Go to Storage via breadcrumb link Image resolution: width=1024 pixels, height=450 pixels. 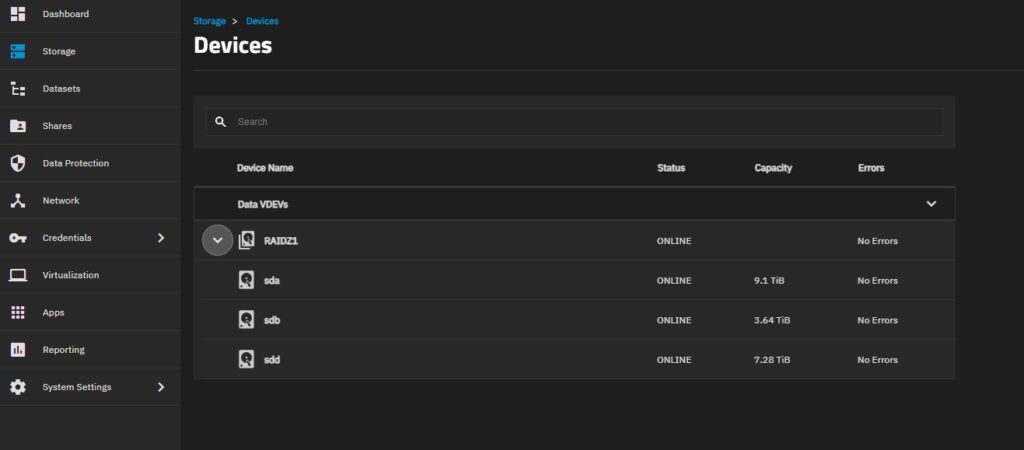pos(210,21)
